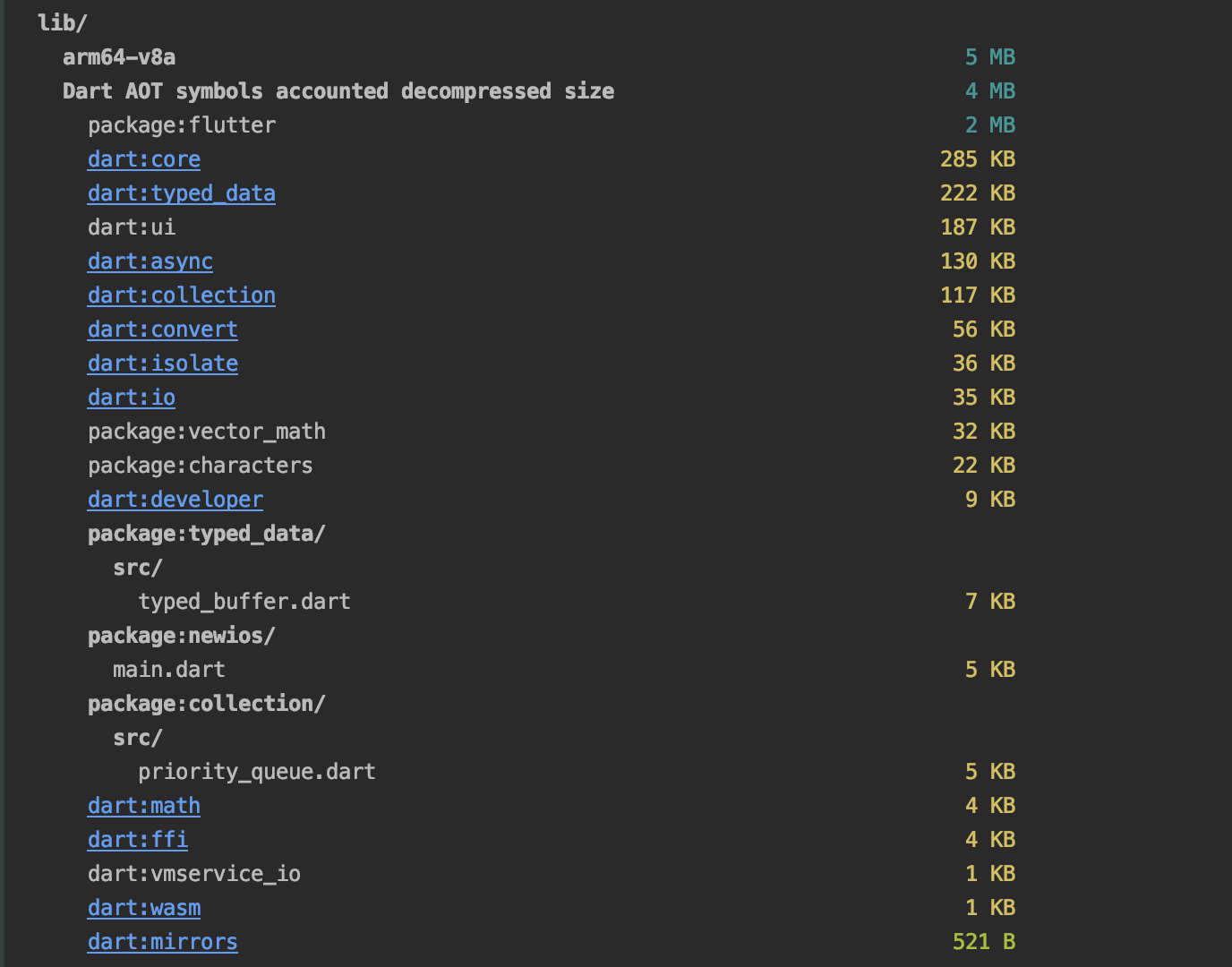Select the 5 MB size of arm64-v8a
The height and width of the screenshot is (967, 1232).
[990, 57]
